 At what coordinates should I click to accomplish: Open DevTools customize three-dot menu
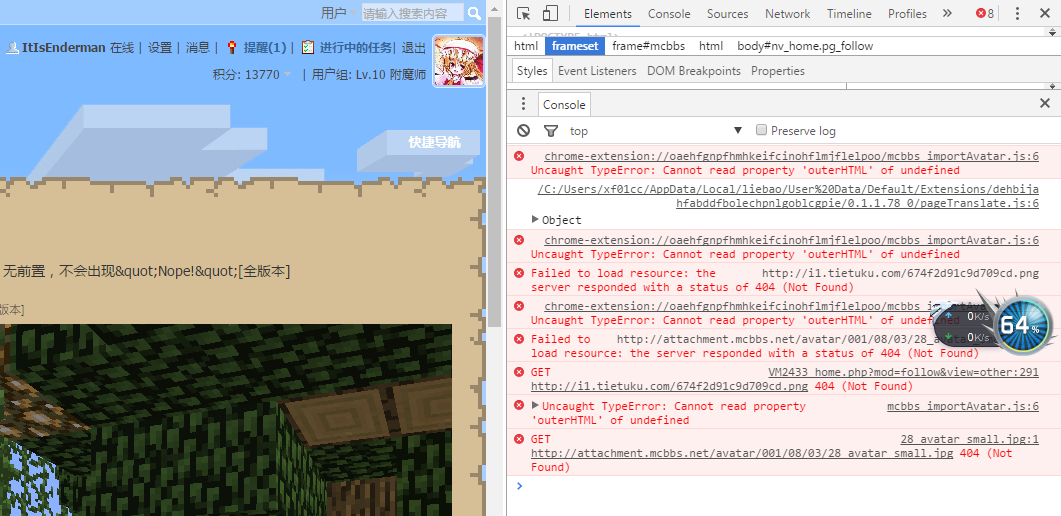click(1018, 13)
